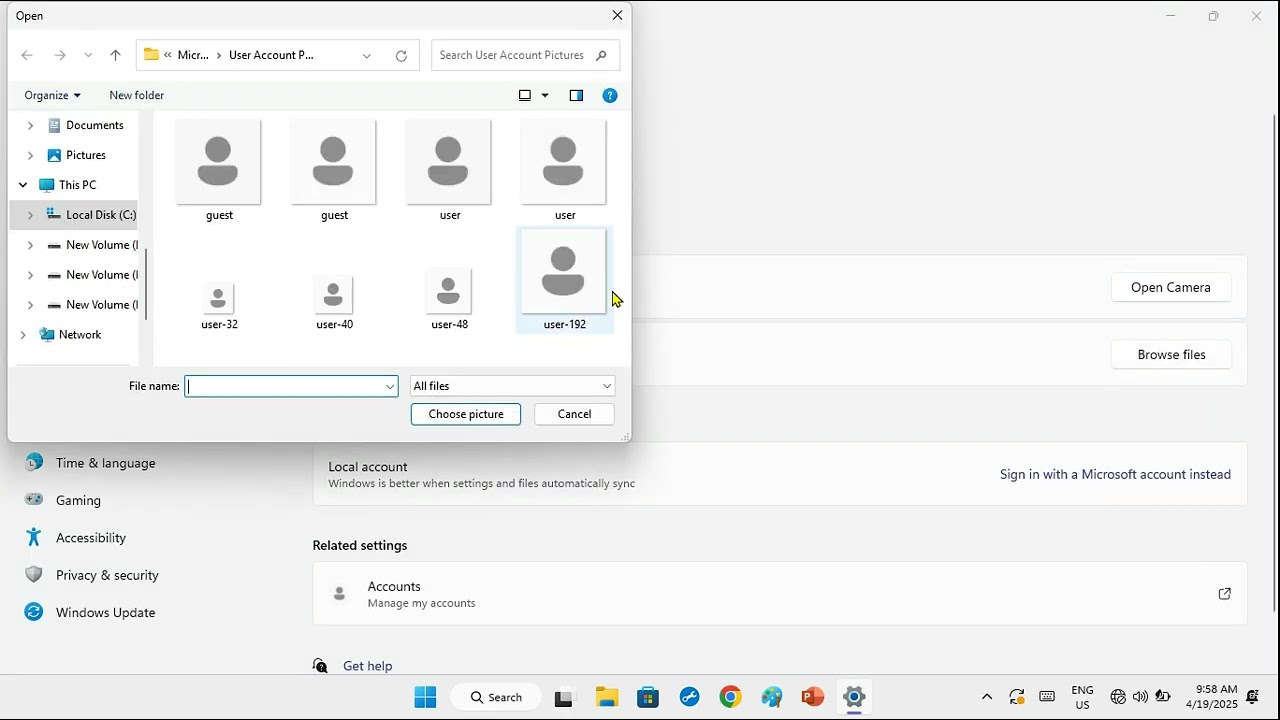The width and height of the screenshot is (1280, 720).
Task: Select the first guest picture
Action: click(219, 170)
